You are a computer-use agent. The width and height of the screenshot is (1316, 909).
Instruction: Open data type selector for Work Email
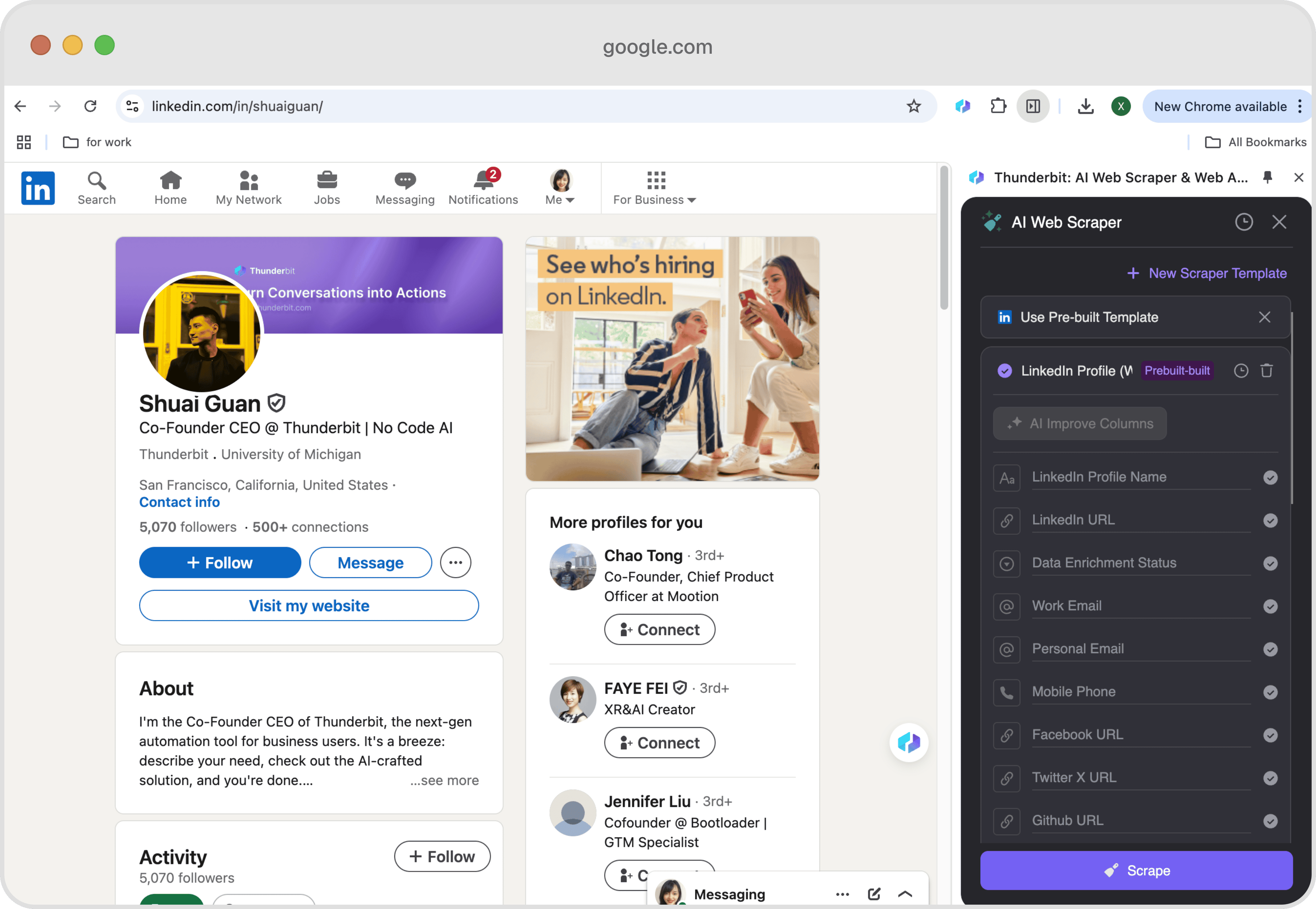[x=1007, y=607]
